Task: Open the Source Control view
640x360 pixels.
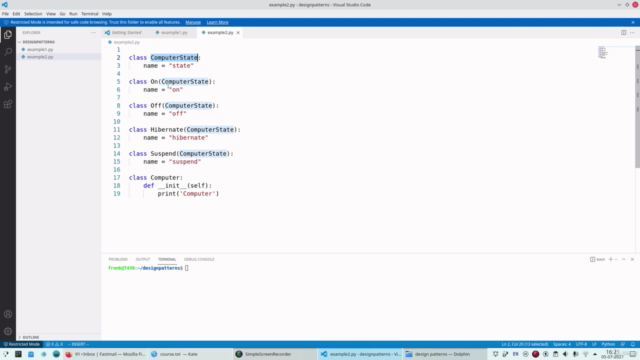Action: point(8,69)
